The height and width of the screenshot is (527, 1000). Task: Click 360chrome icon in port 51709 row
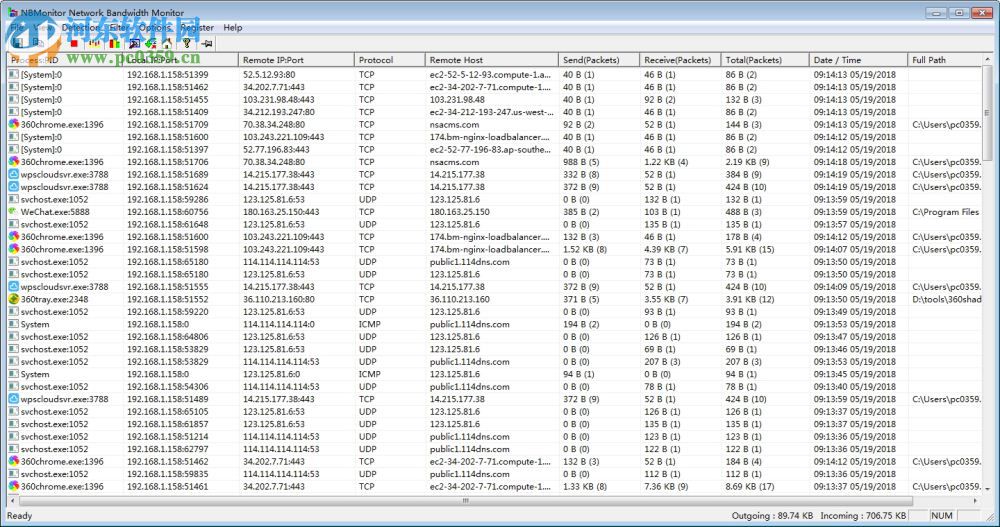13,124
